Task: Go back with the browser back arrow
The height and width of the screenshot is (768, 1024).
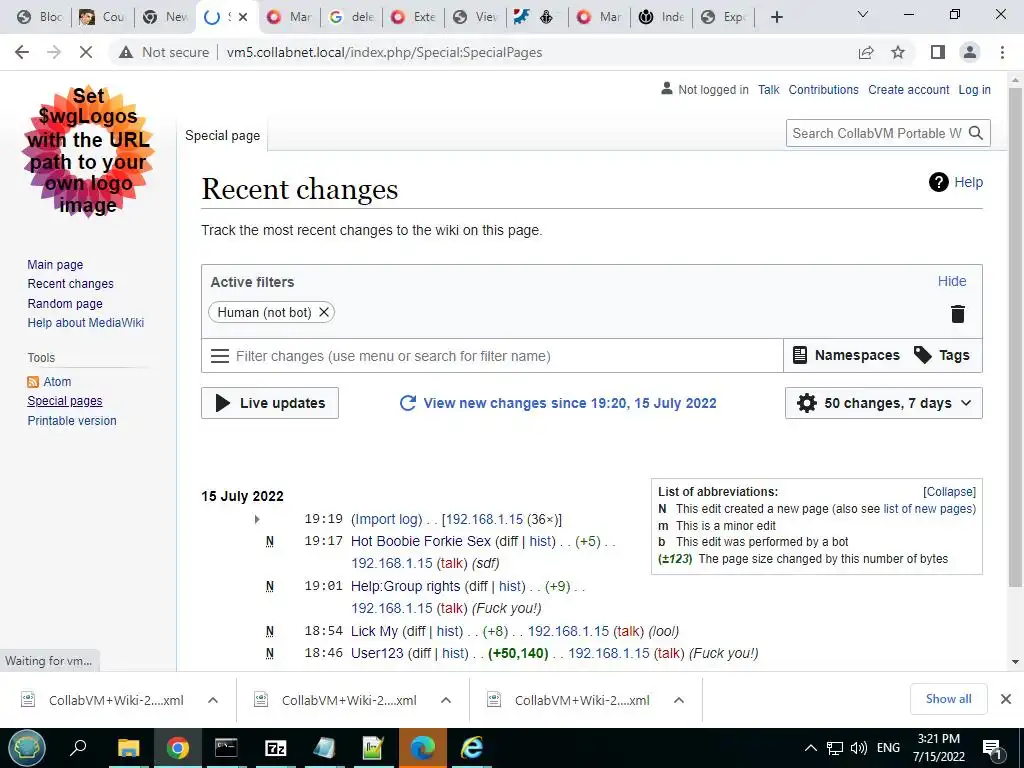Action: click(x=22, y=52)
